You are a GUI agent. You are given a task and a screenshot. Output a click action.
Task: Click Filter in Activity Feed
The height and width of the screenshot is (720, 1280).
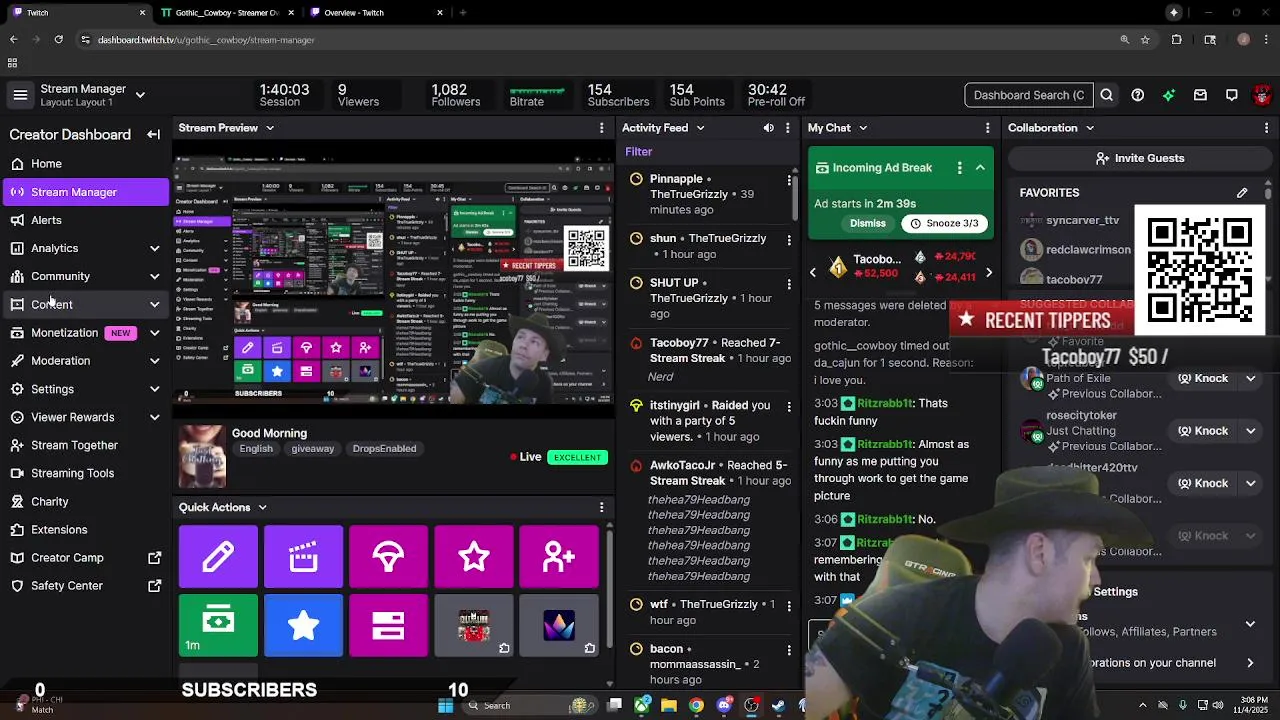coord(638,152)
